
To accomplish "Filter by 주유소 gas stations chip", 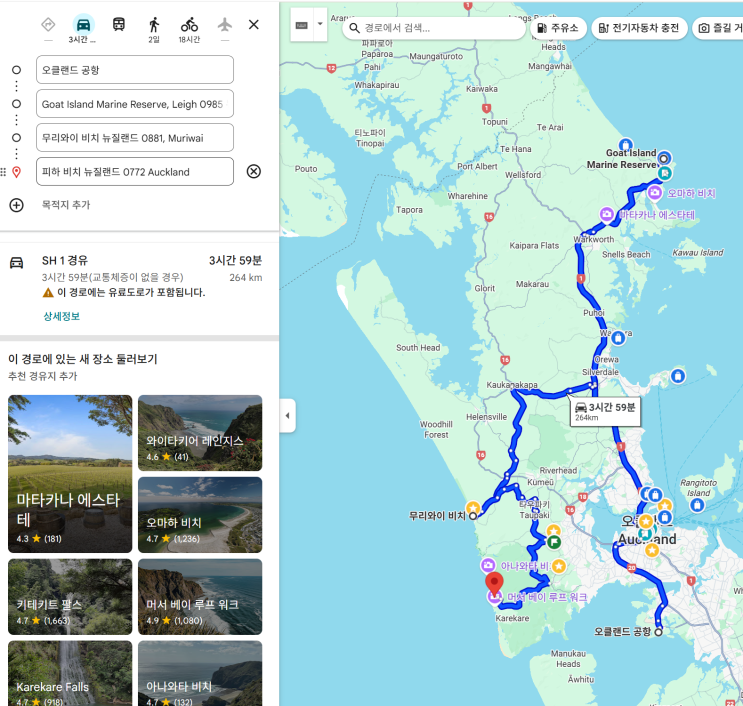I will pyautogui.click(x=558, y=28).
